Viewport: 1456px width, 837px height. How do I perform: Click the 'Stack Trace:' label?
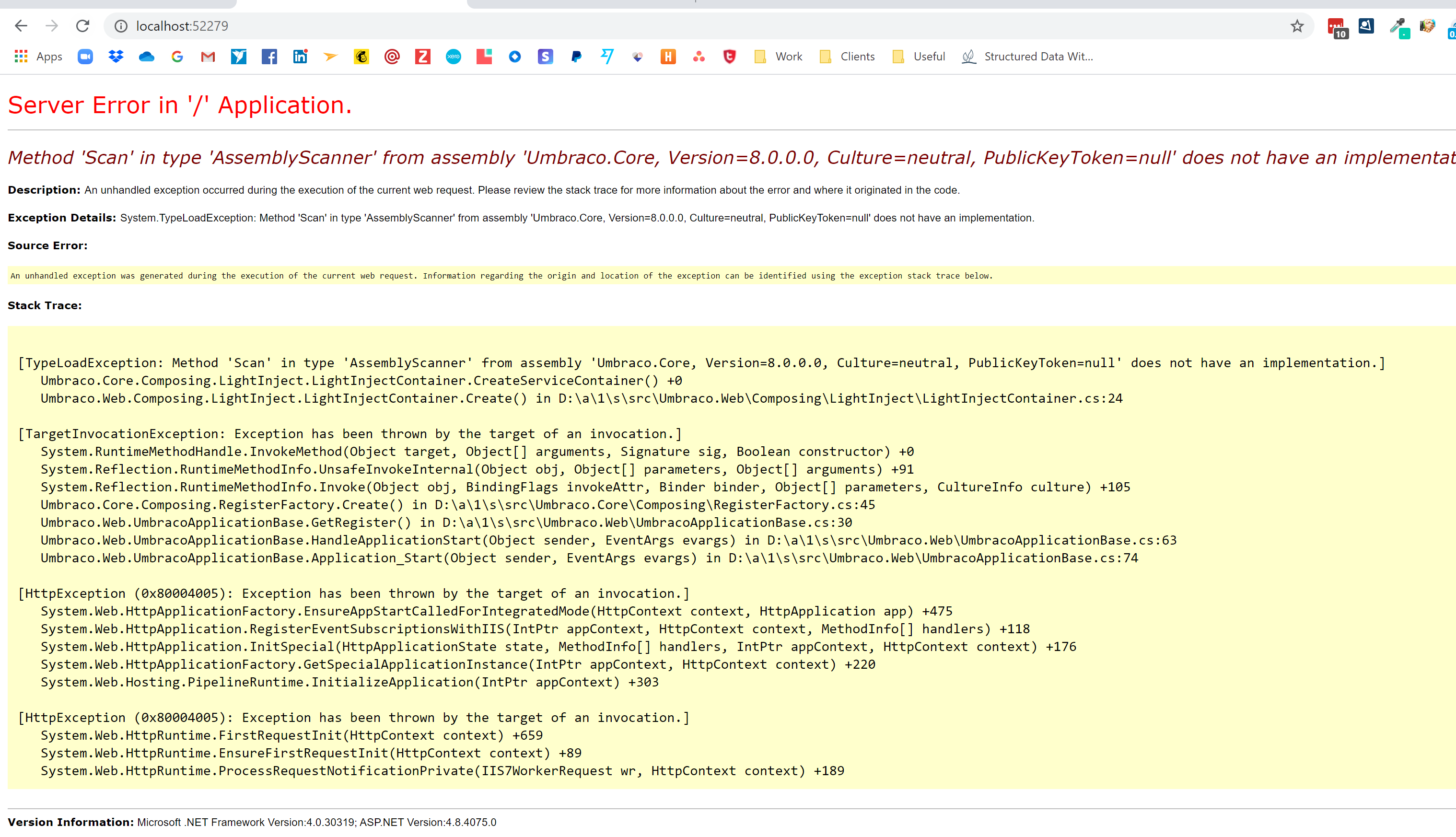click(x=45, y=305)
